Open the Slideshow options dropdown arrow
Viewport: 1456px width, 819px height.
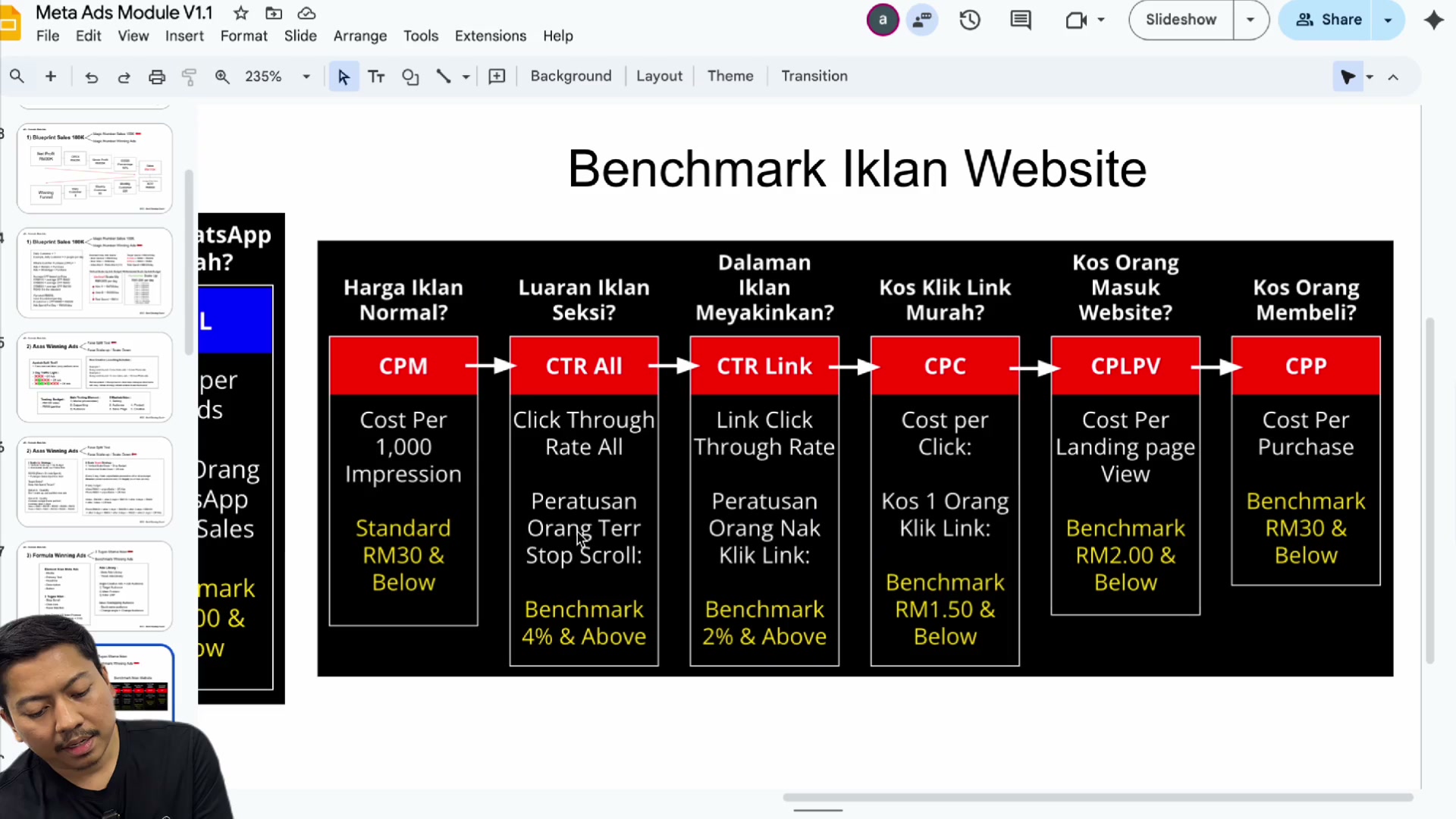pos(1250,20)
